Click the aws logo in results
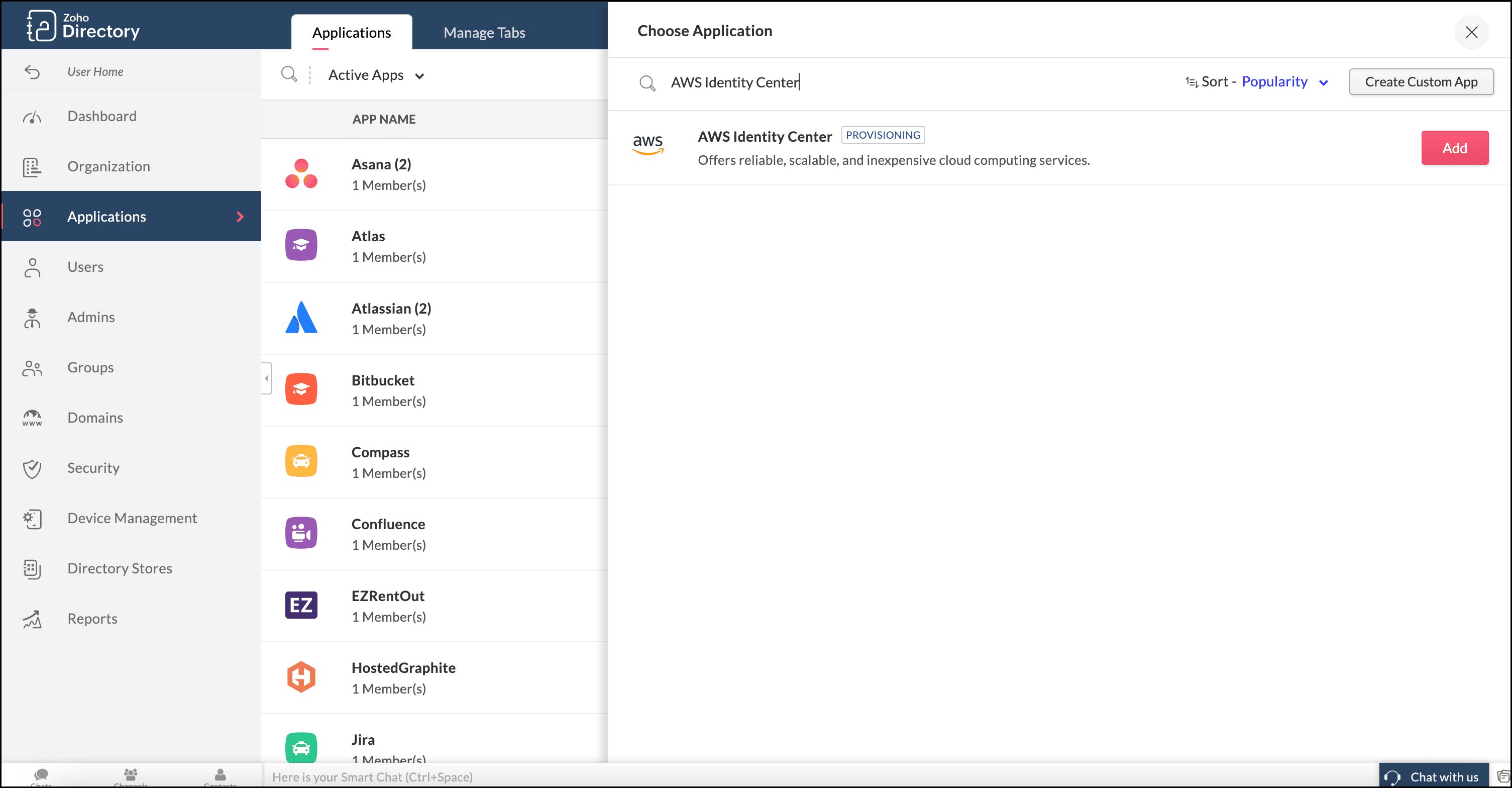 pyautogui.click(x=647, y=144)
